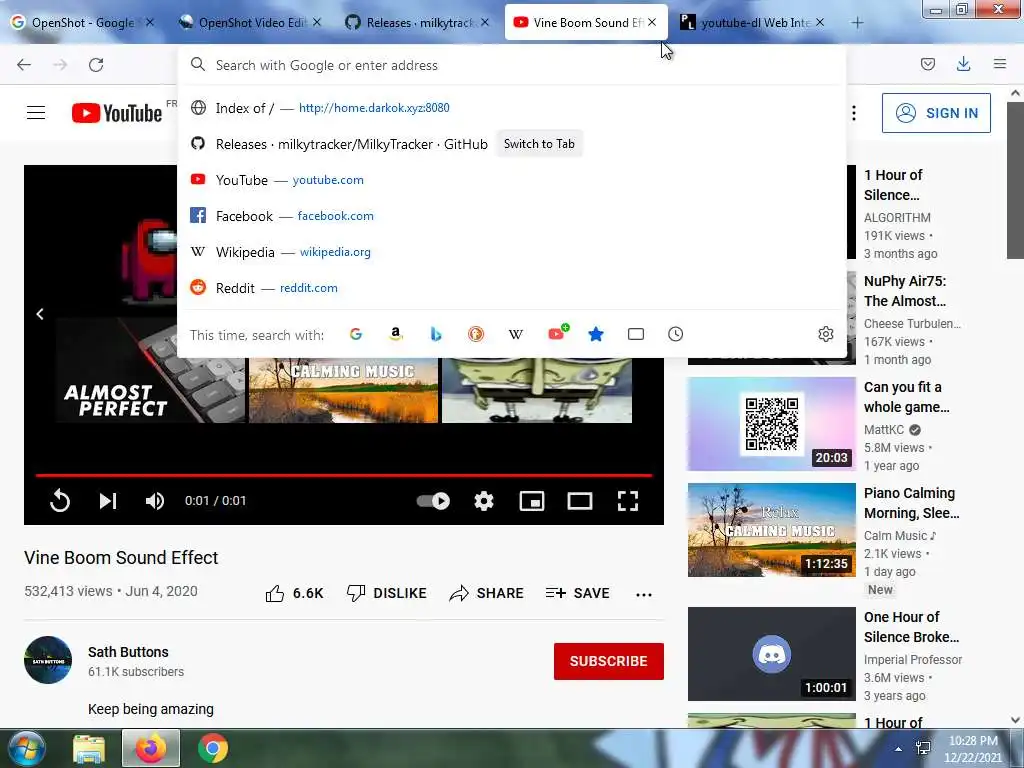Search history with the clock icon

(675, 334)
